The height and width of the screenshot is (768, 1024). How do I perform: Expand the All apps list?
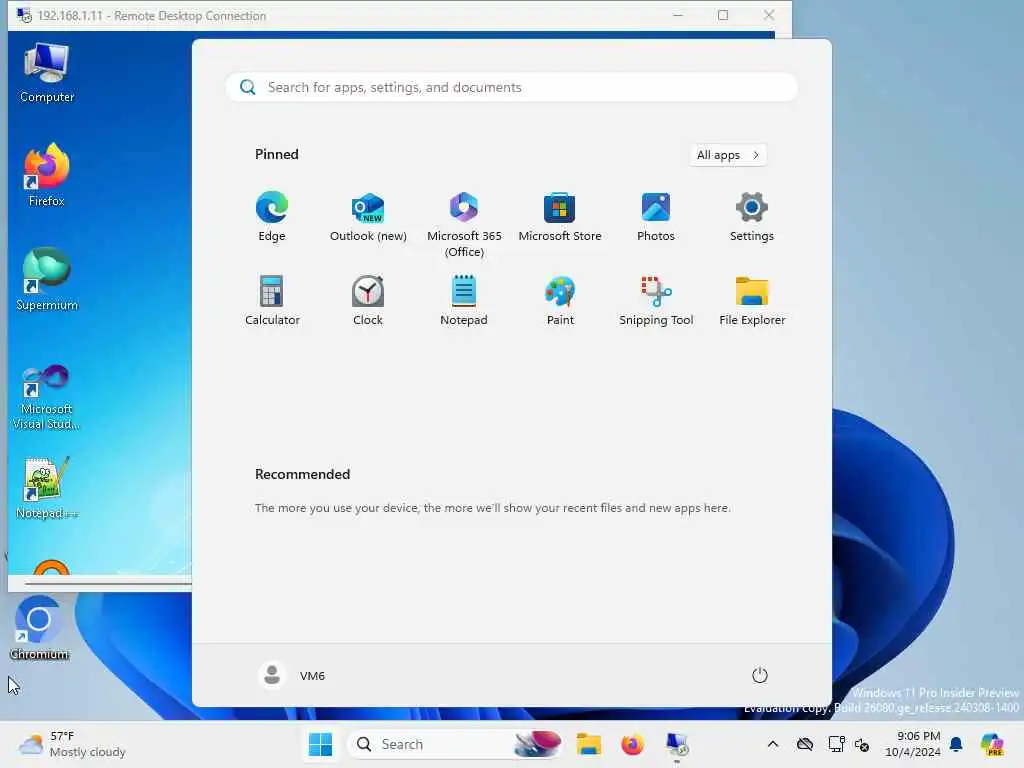pos(728,155)
